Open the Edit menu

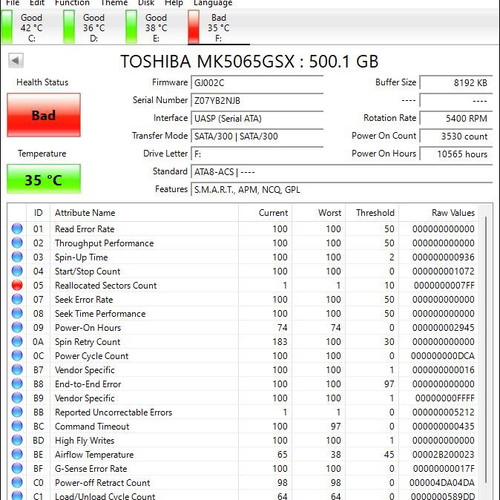37,3
